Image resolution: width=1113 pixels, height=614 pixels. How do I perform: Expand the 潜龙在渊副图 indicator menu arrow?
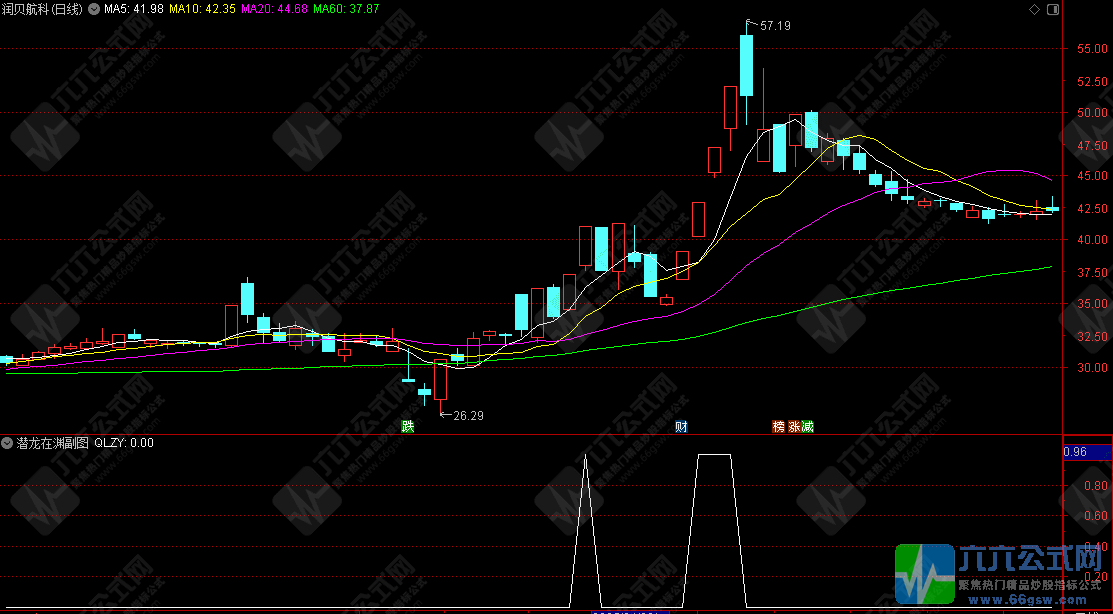pyautogui.click(x=7, y=442)
